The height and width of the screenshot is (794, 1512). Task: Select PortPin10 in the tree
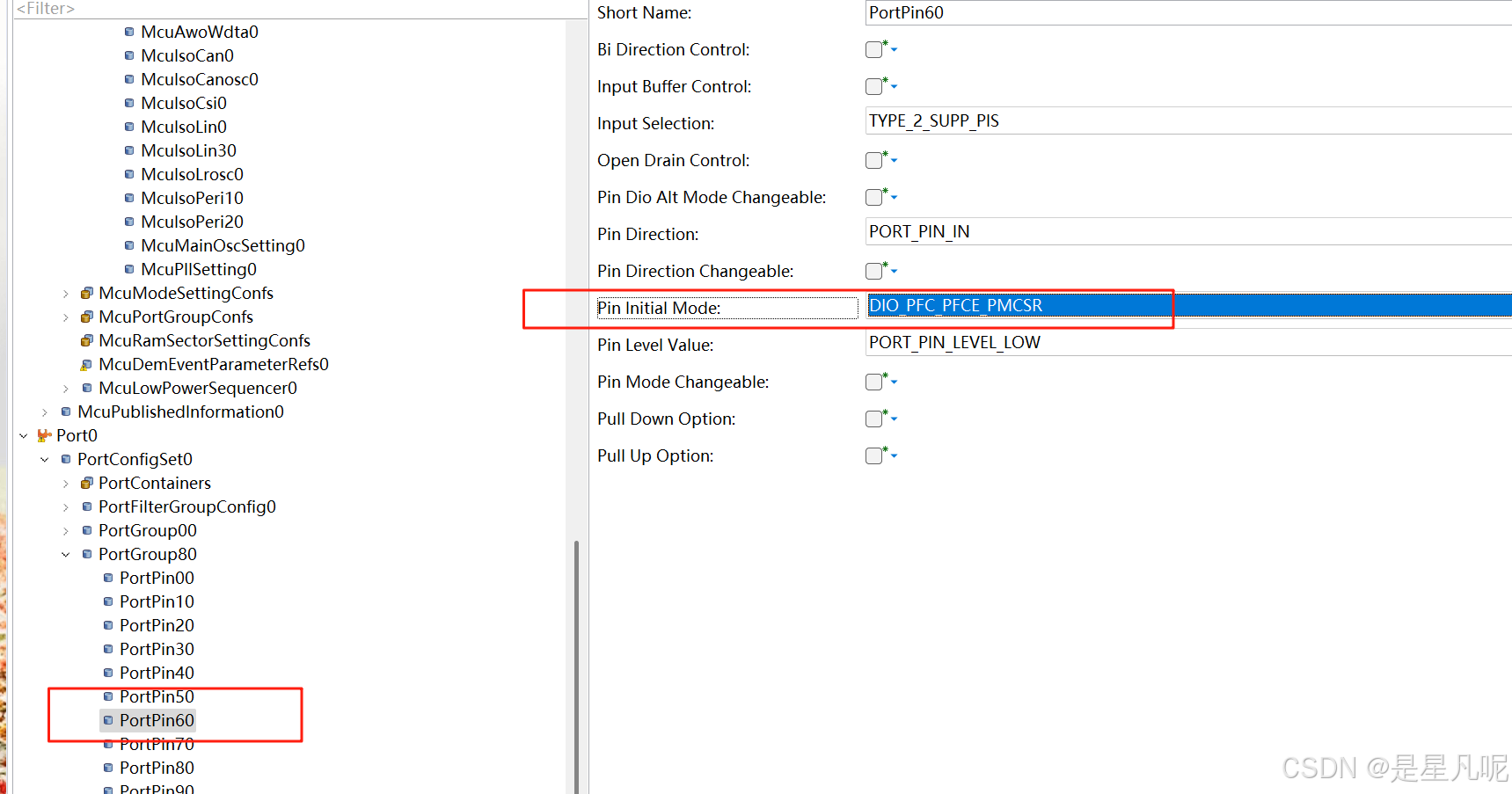157,601
